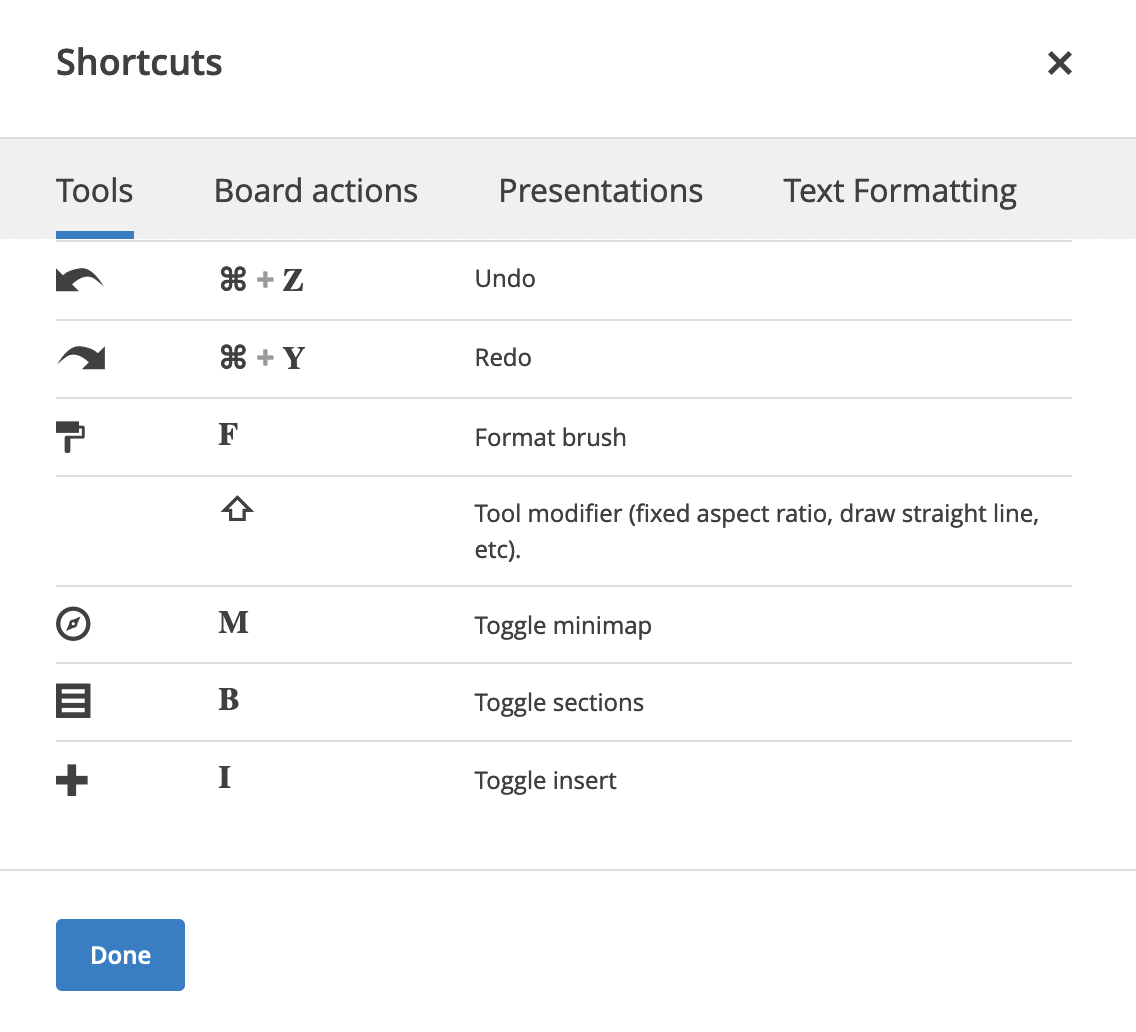1136x1032 pixels.
Task: Click the I shortcut key letter
Action: tap(225, 778)
